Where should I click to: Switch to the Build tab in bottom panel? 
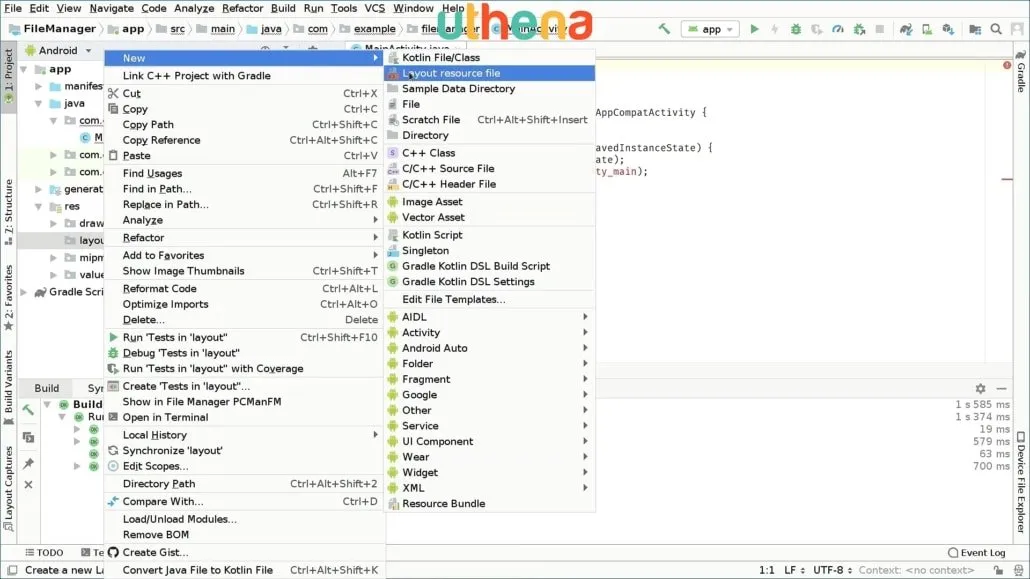[x=47, y=388]
